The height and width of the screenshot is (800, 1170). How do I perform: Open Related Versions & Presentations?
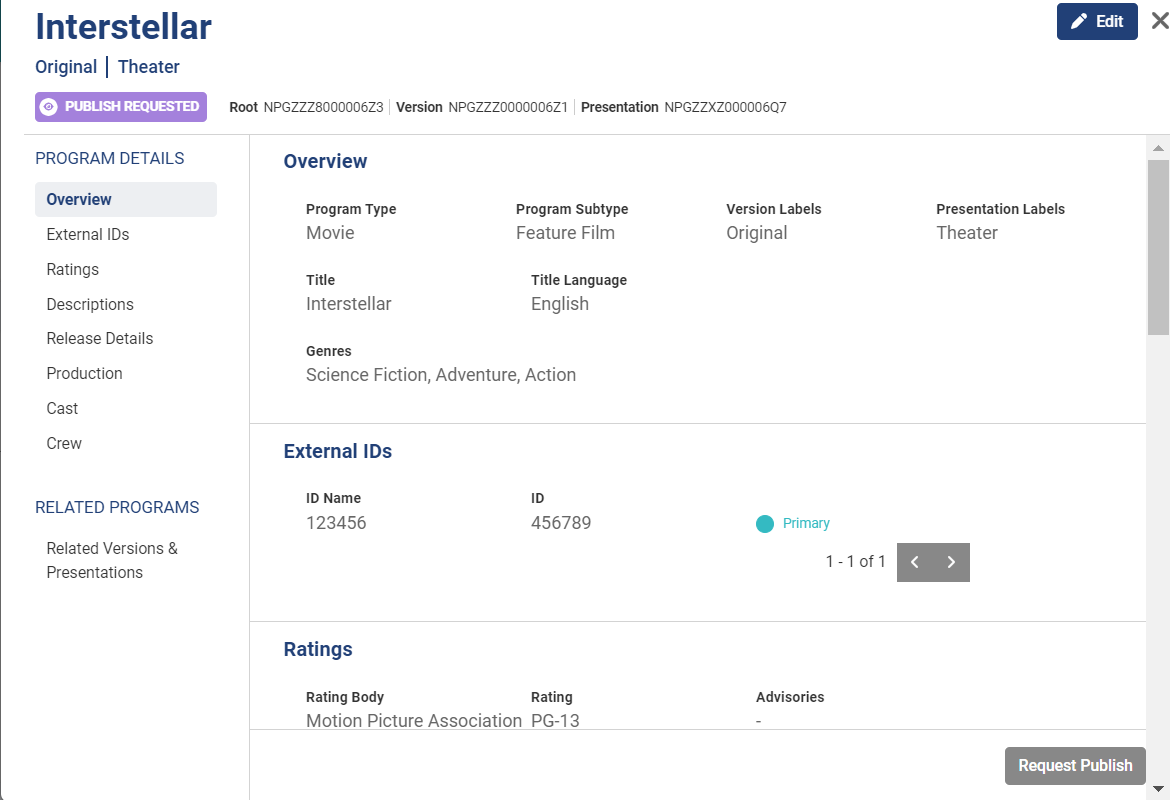[112, 561]
